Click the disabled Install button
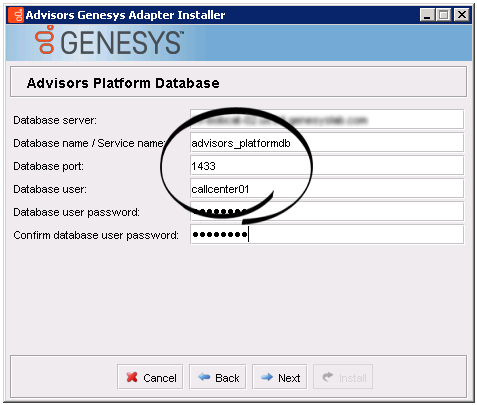 pyautogui.click(x=343, y=377)
